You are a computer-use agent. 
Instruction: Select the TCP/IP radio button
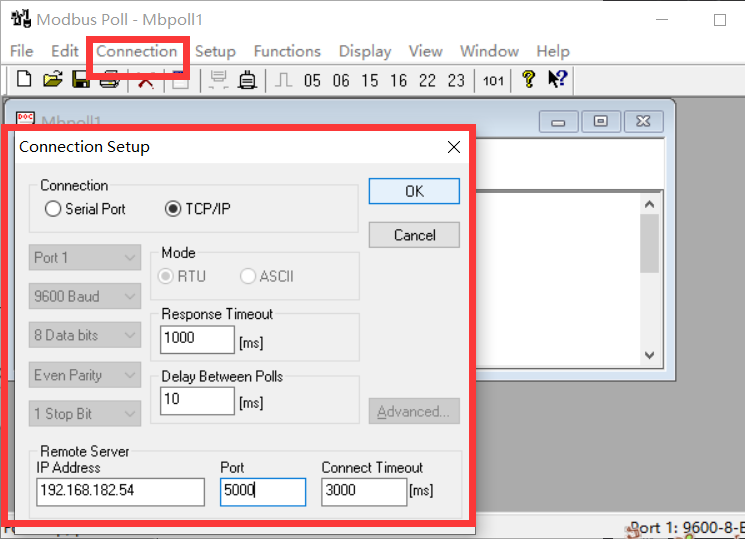click(x=173, y=209)
